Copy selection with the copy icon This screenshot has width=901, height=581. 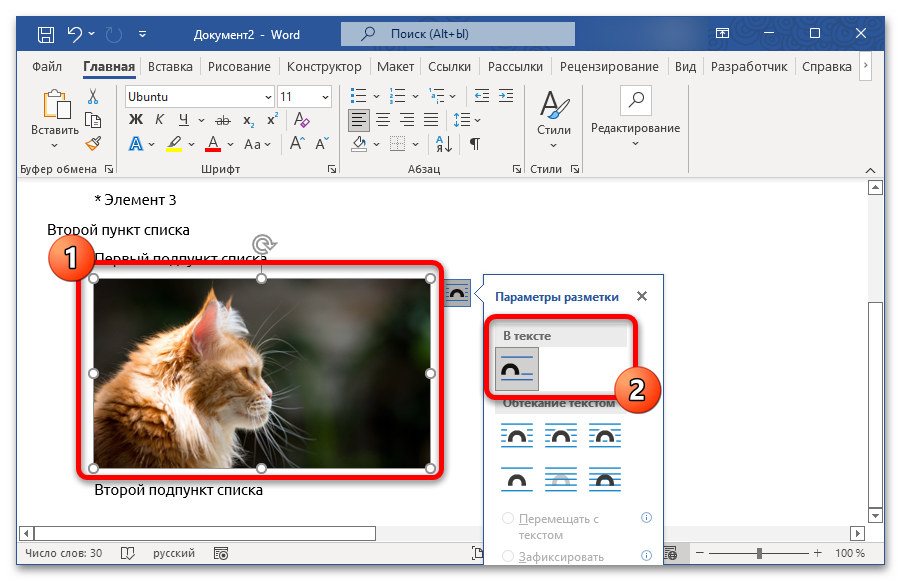(x=93, y=120)
